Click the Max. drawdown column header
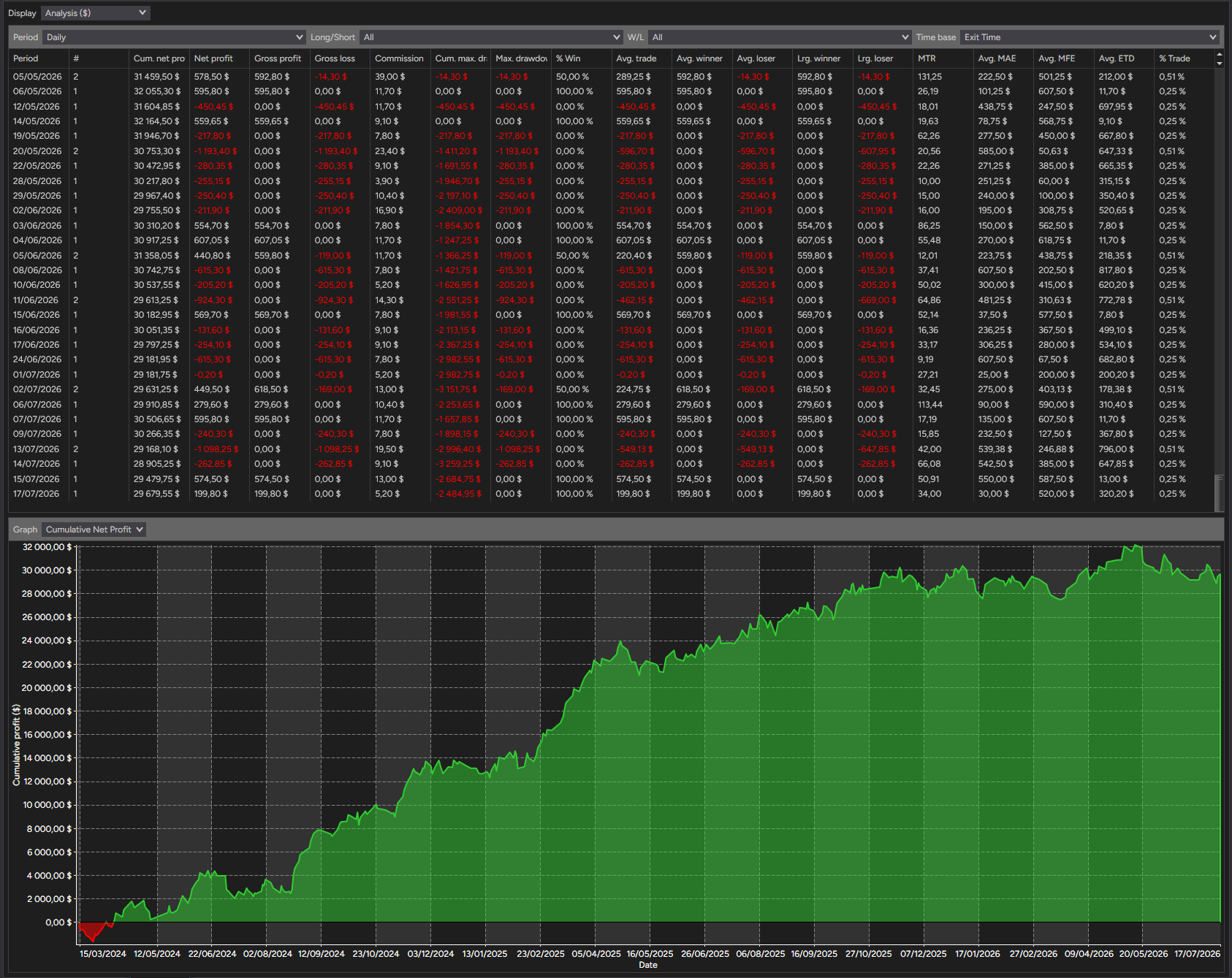The height and width of the screenshot is (978, 1232). coord(520,58)
